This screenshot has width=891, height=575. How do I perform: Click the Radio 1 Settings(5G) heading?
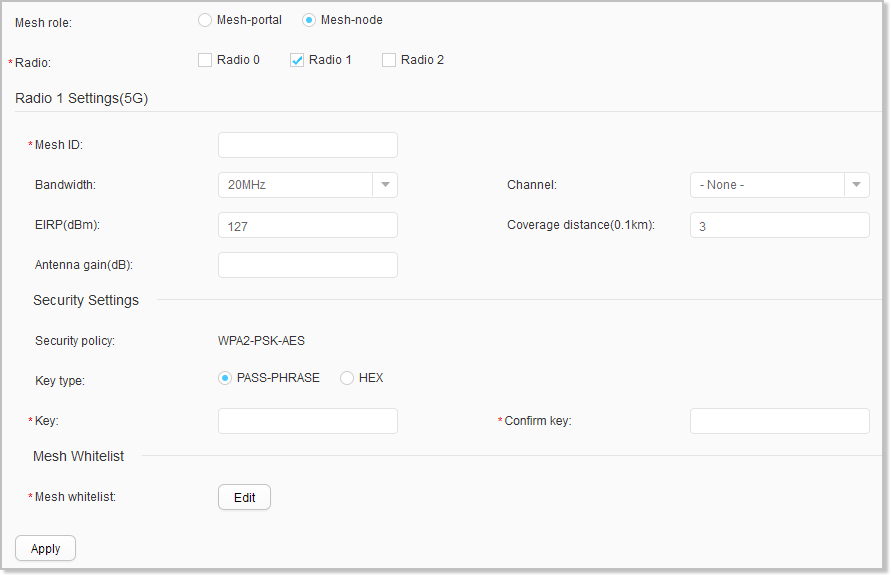tap(81, 98)
